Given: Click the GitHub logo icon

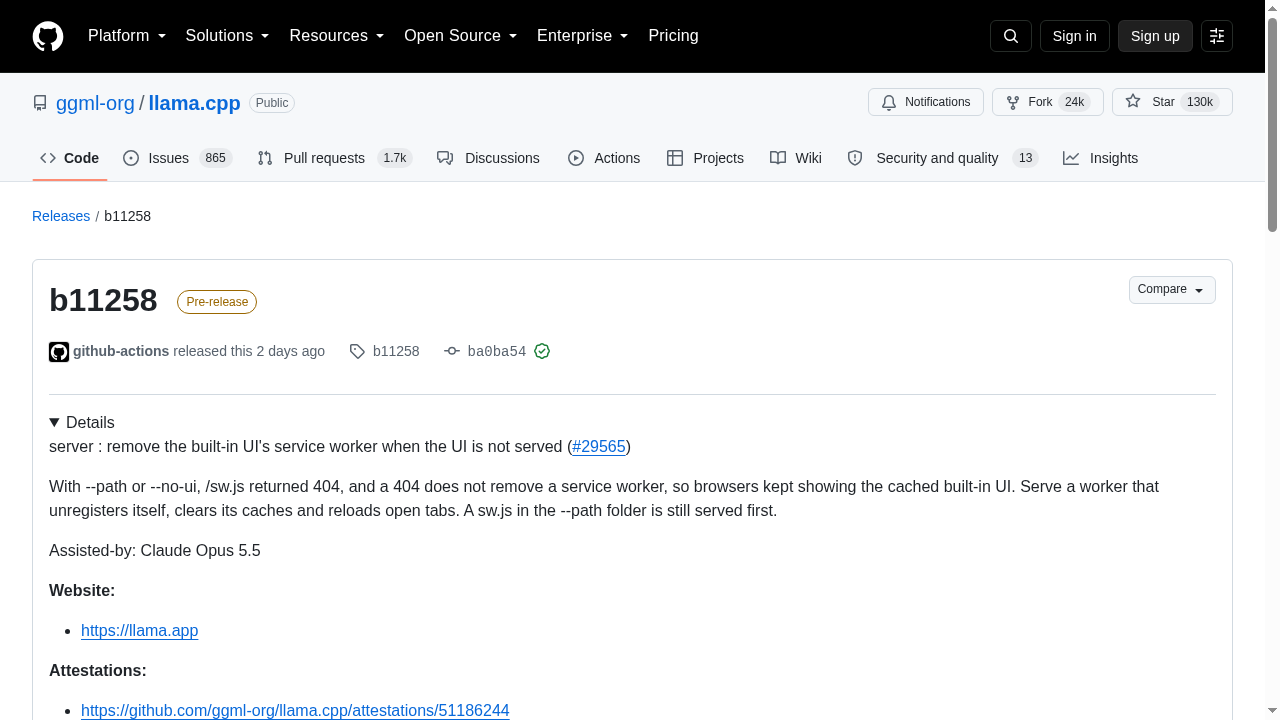Looking at the screenshot, I should pos(48,36).
